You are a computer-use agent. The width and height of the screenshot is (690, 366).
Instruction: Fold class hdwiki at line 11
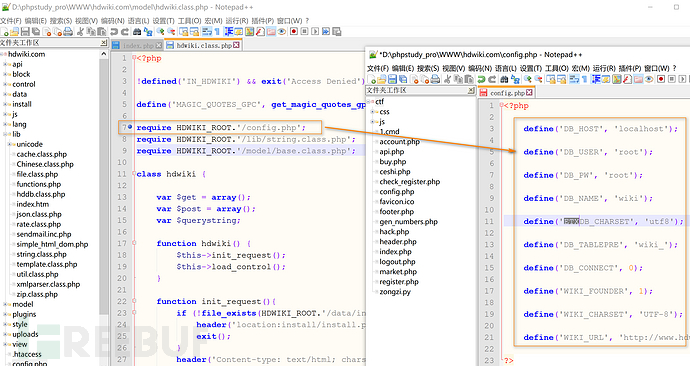[134, 174]
